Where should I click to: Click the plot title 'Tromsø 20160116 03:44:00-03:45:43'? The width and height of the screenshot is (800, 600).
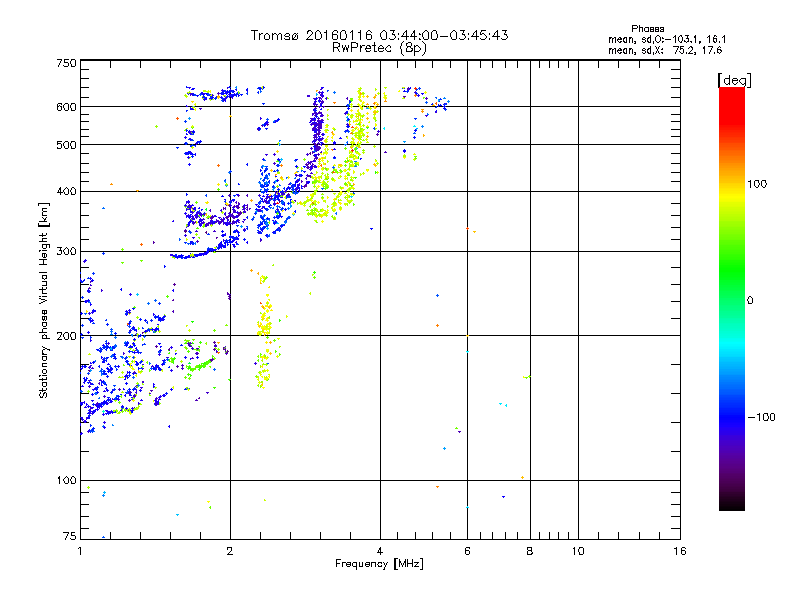(380, 35)
